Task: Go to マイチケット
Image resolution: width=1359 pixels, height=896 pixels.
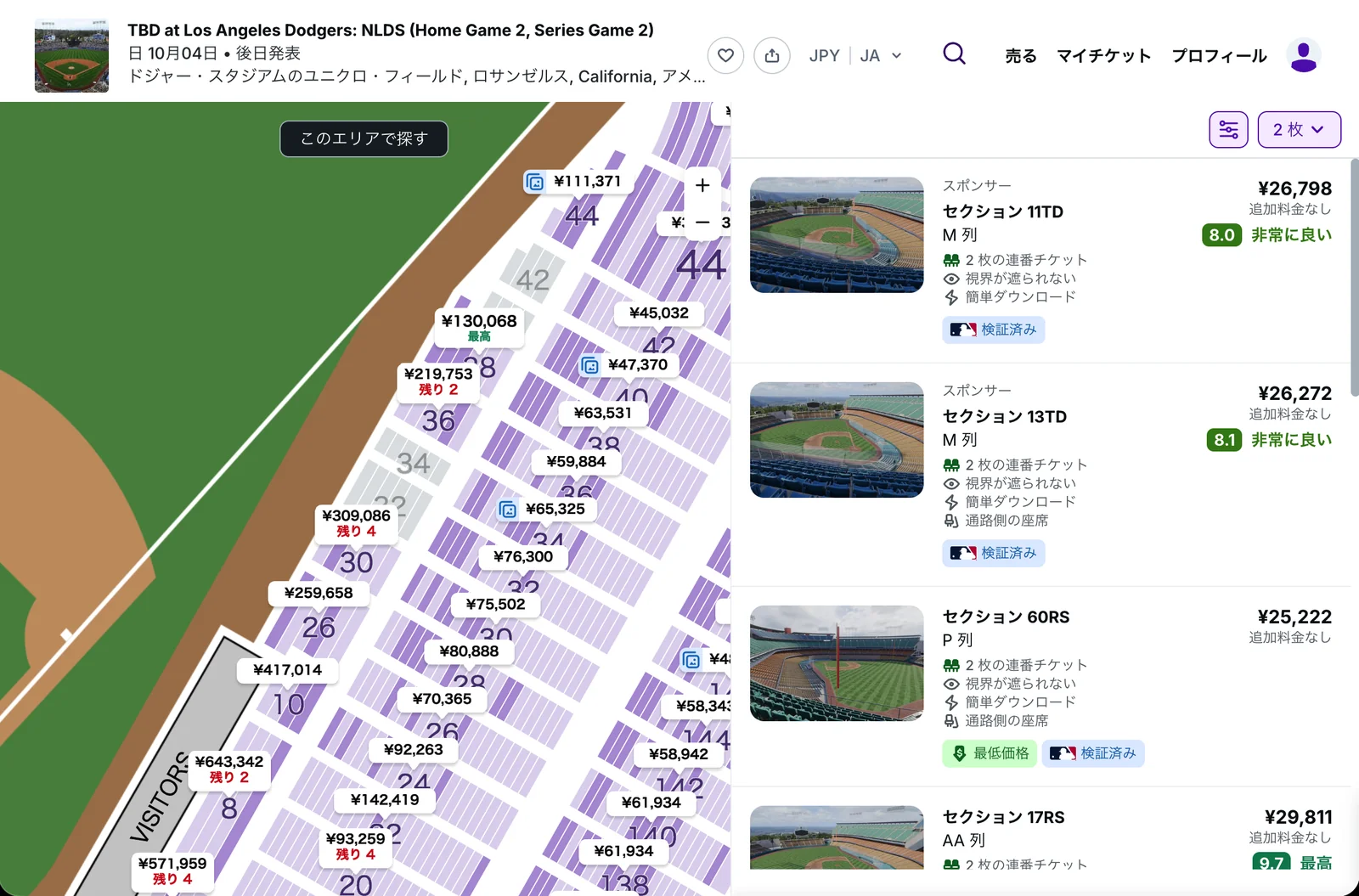Action: click(1103, 56)
